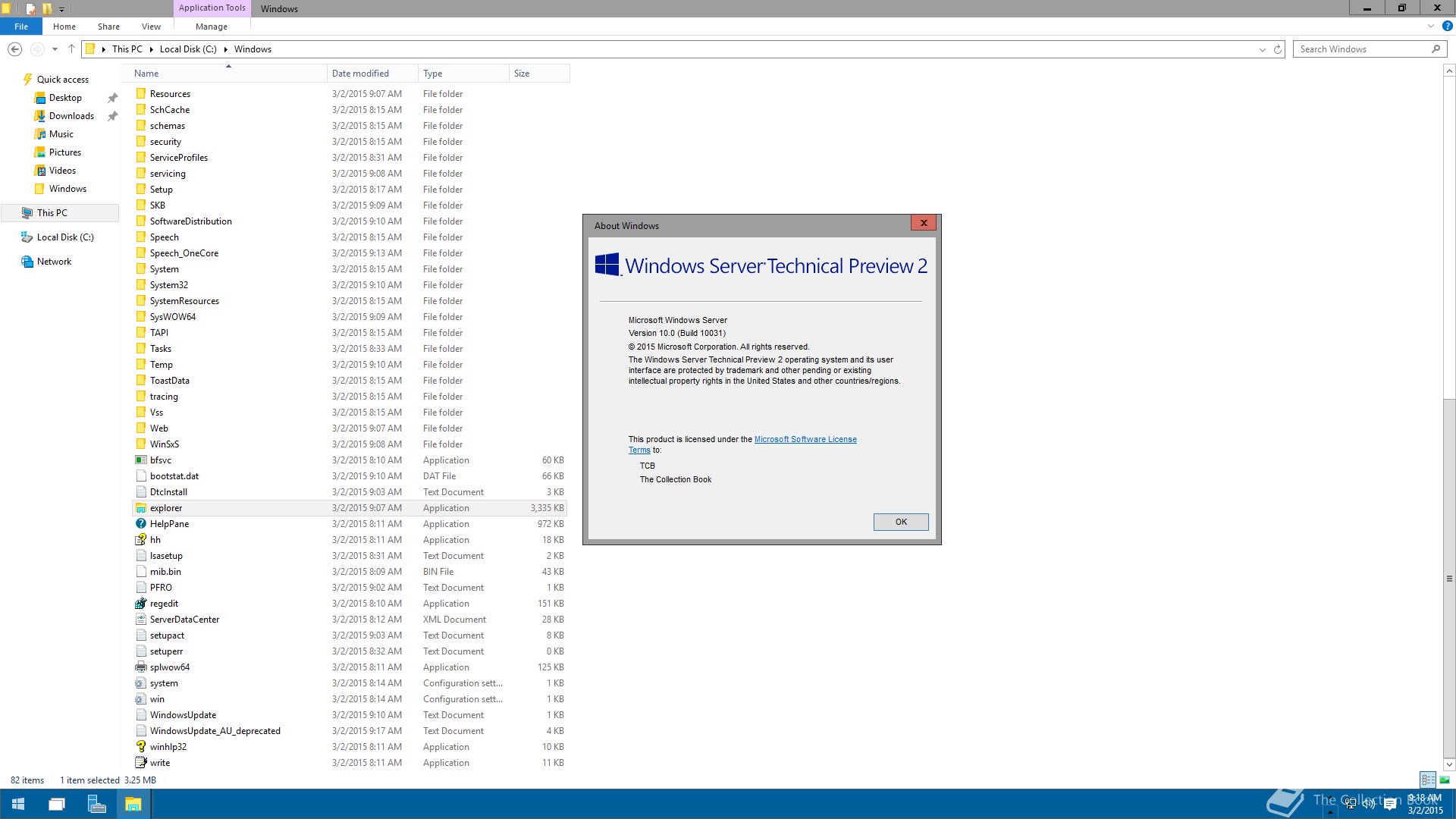Open the Microsoft Software License Terms link

[805, 440]
